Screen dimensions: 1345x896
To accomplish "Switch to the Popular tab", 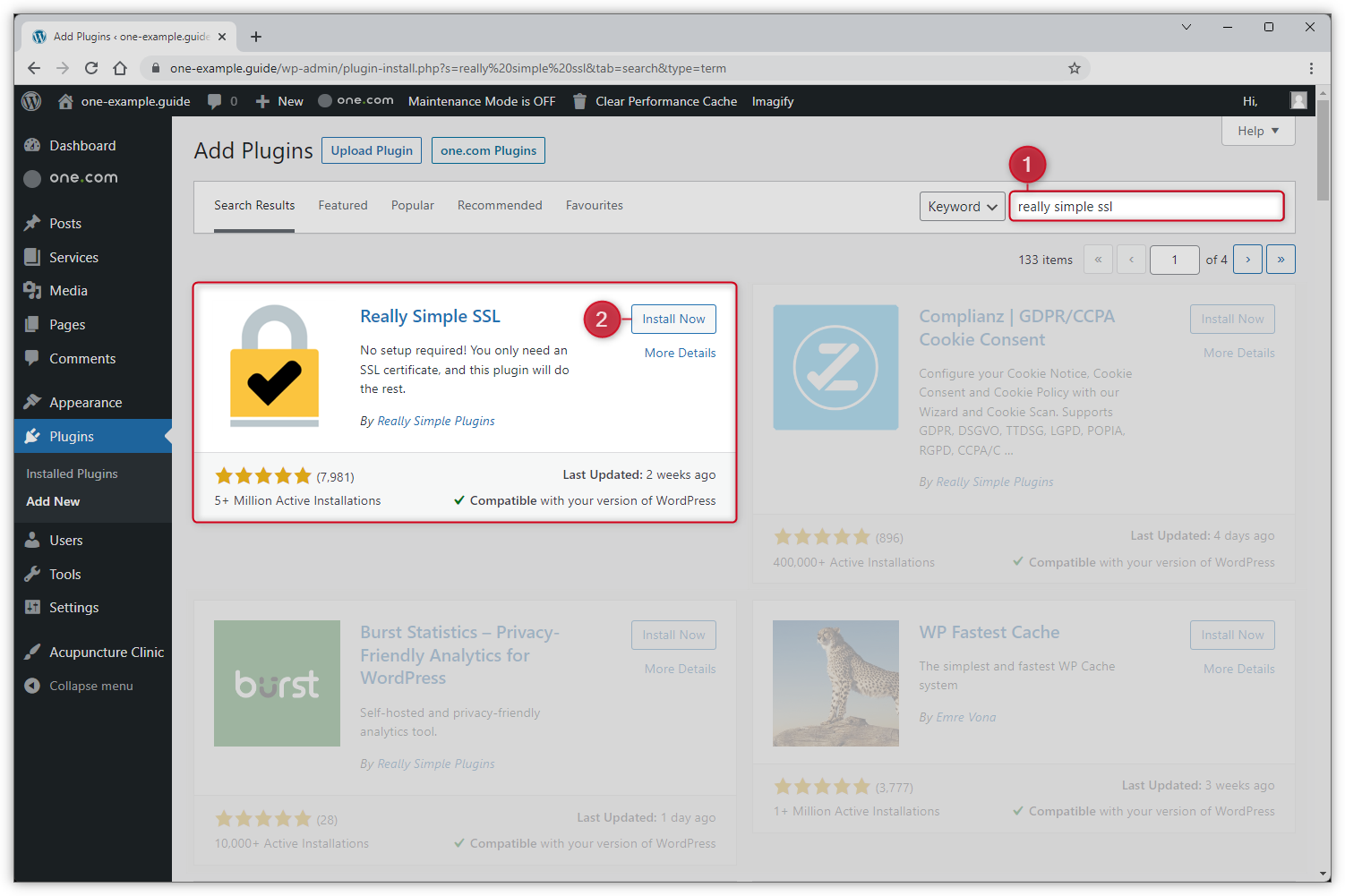I will 413,205.
